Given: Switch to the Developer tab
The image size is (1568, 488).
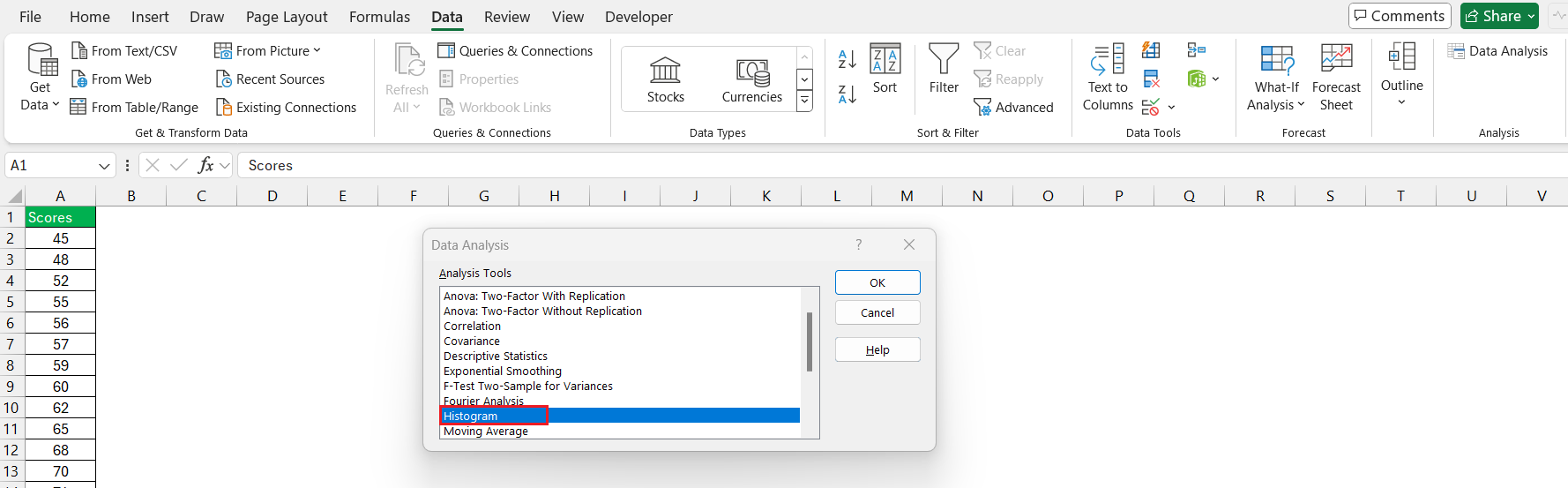Looking at the screenshot, I should 638,17.
